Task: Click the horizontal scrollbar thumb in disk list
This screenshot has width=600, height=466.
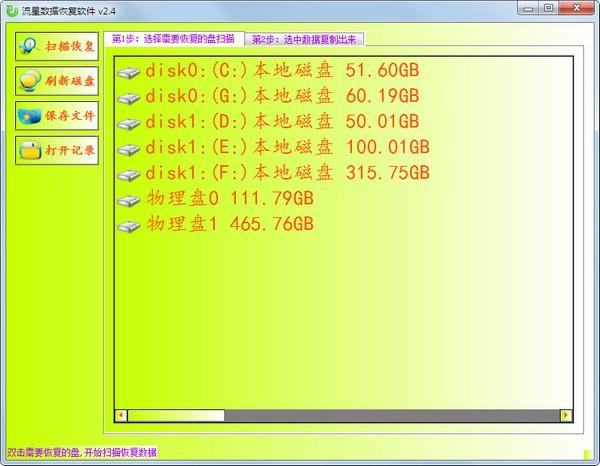Action: pos(176,415)
